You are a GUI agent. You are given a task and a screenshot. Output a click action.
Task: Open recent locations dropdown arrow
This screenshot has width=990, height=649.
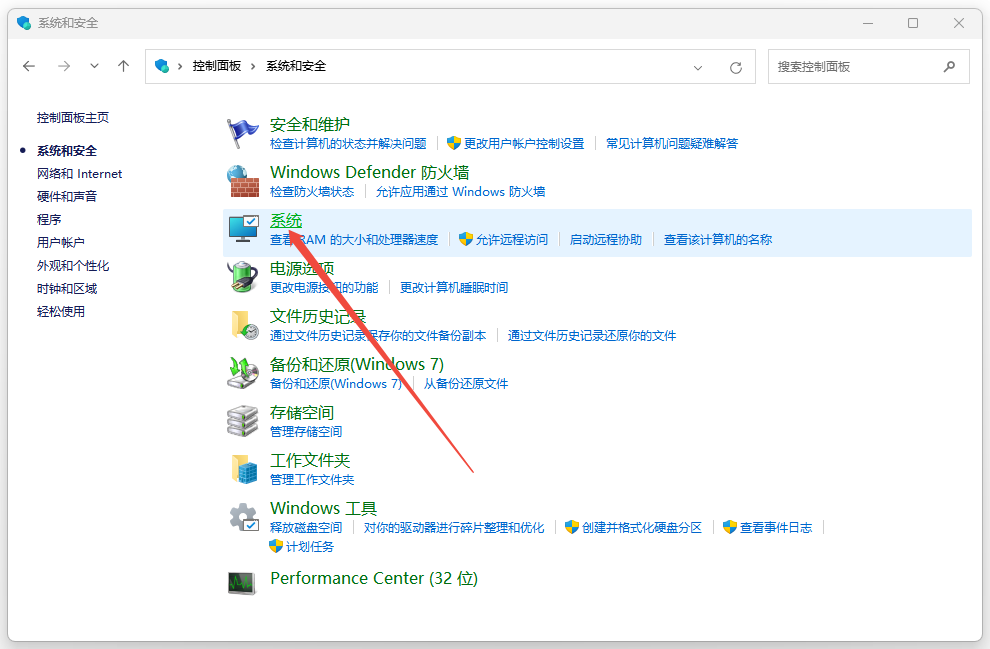(94, 66)
